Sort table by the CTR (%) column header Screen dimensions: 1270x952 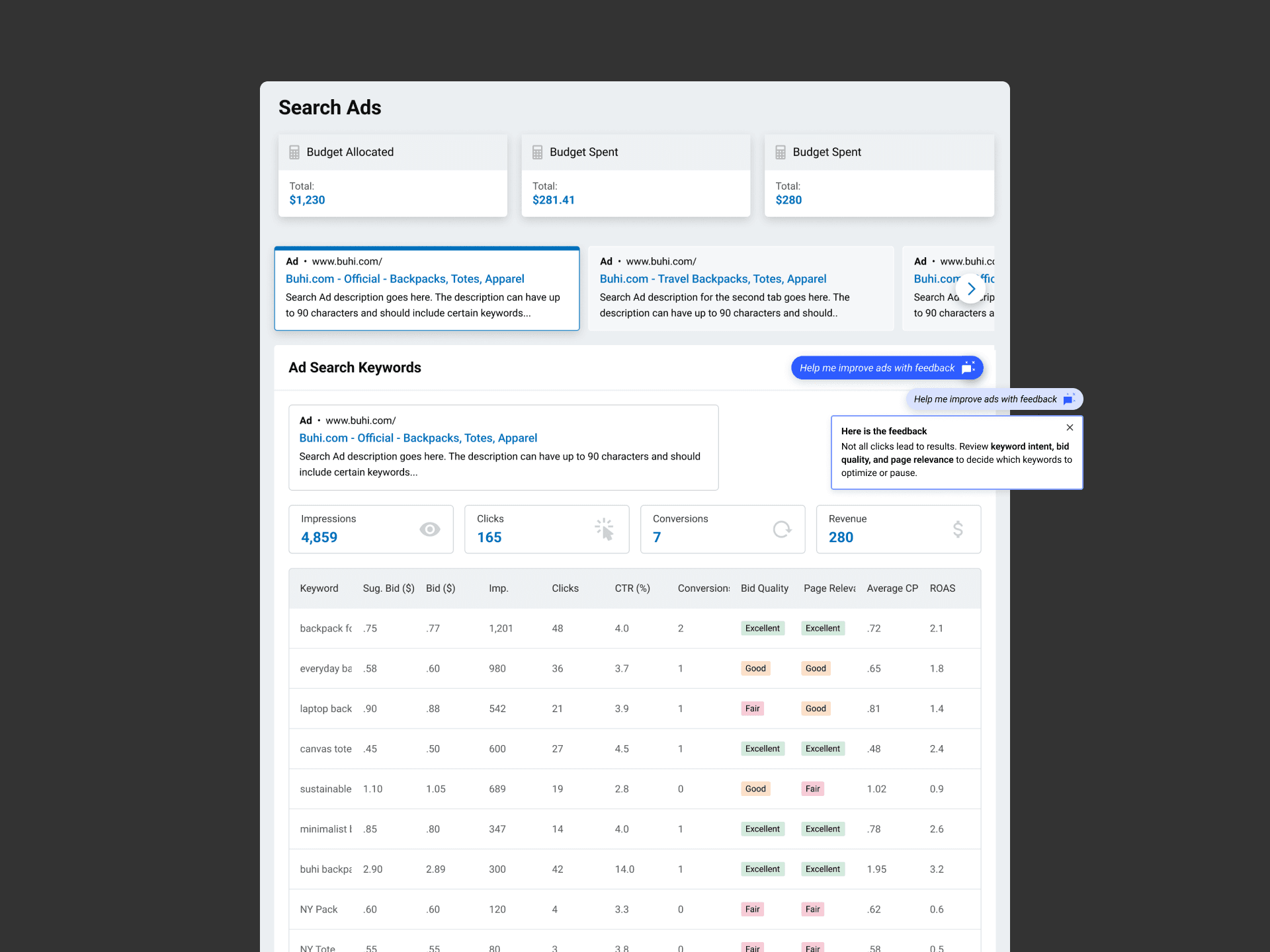632,588
